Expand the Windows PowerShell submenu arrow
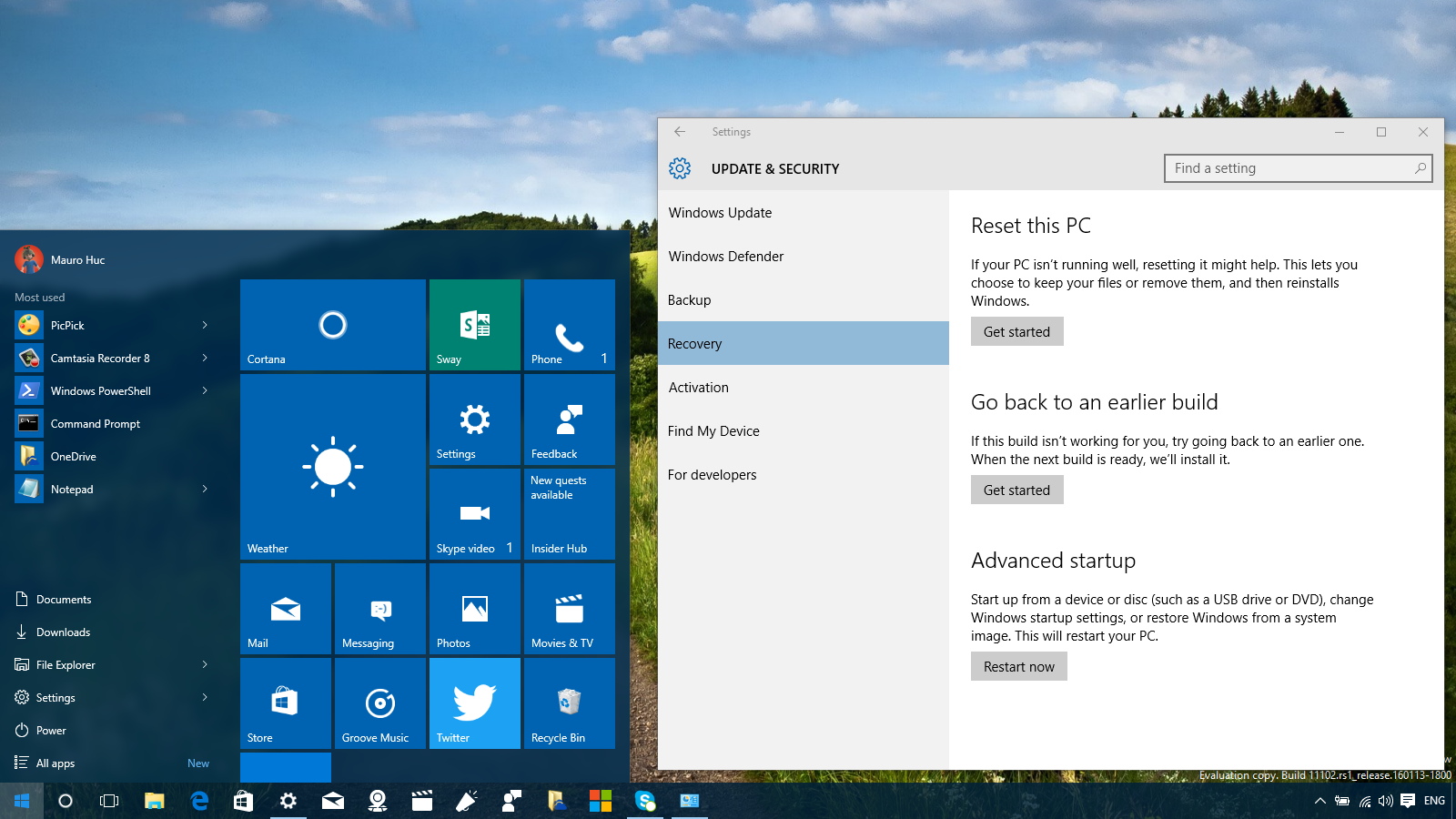The width and height of the screenshot is (1456, 819). [205, 390]
